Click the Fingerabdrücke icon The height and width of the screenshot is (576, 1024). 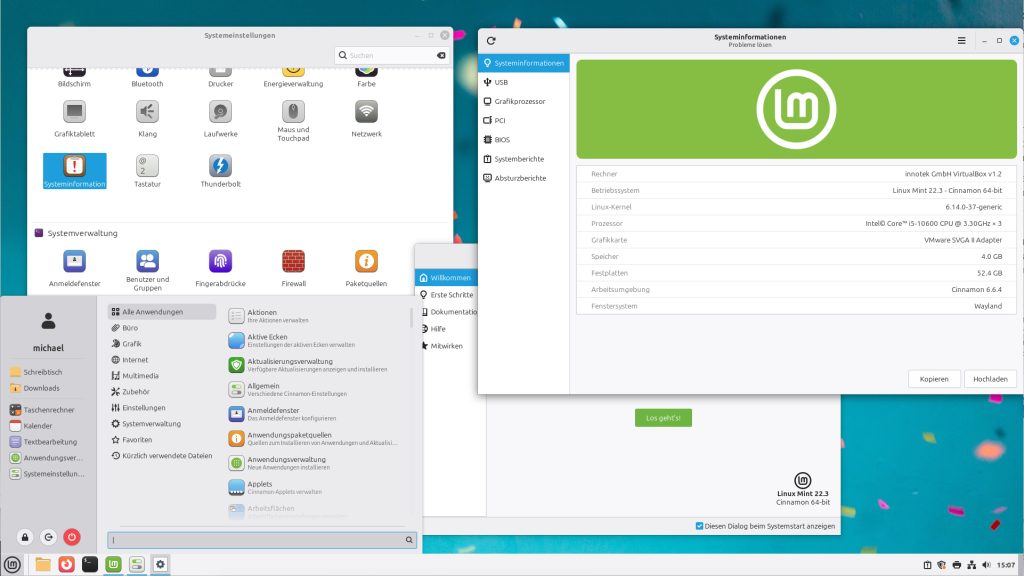[220, 262]
